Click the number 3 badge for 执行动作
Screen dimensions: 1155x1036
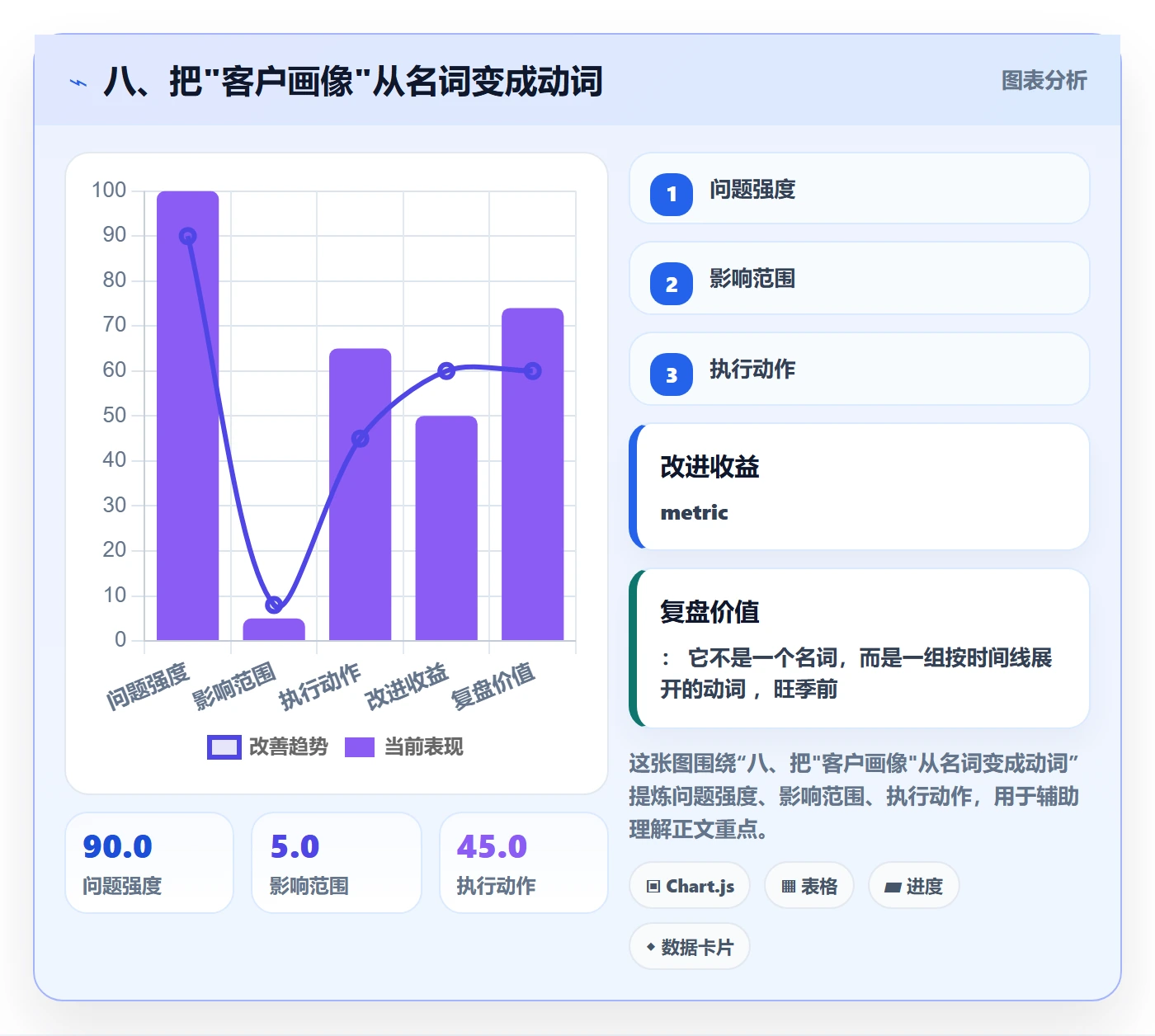(x=672, y=374)
